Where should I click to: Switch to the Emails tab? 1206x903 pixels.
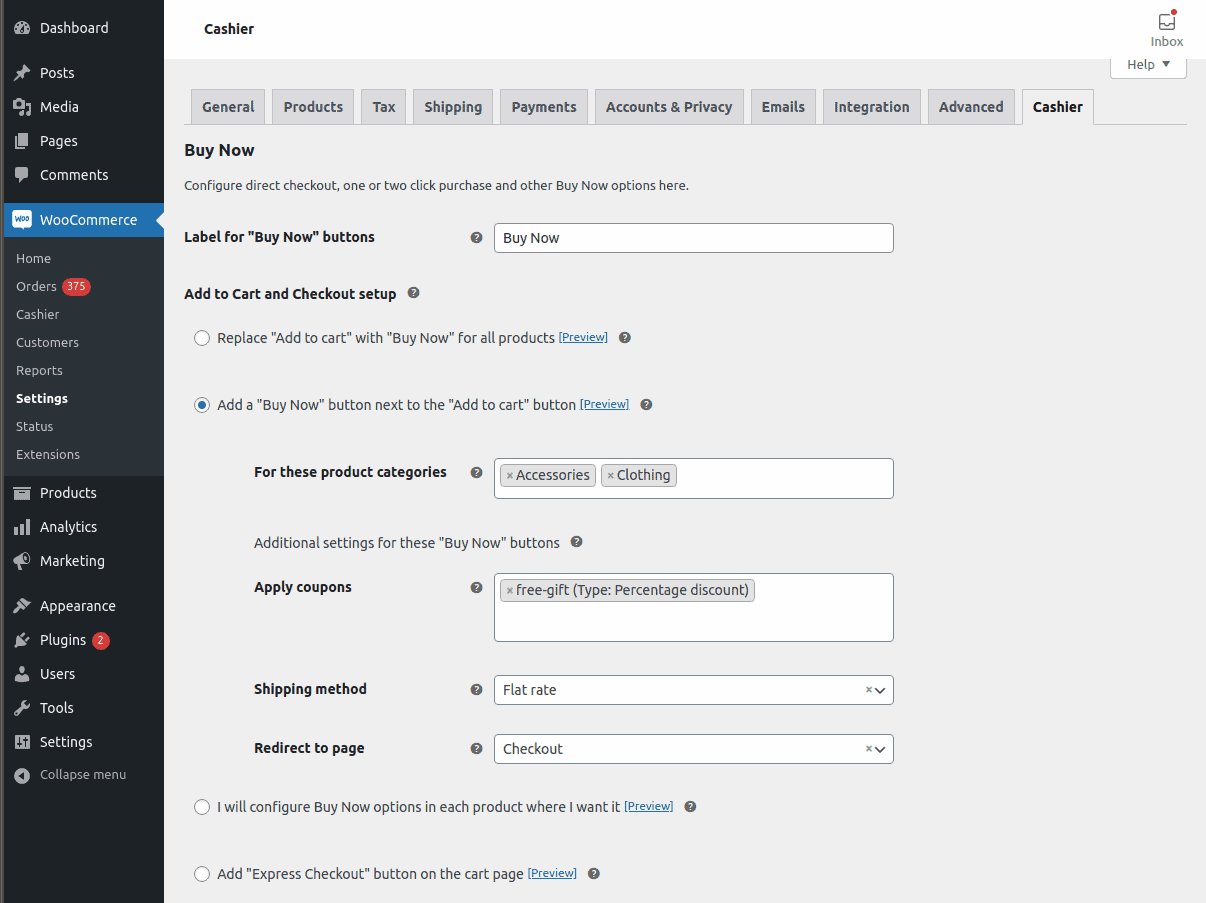click(783, 107)
